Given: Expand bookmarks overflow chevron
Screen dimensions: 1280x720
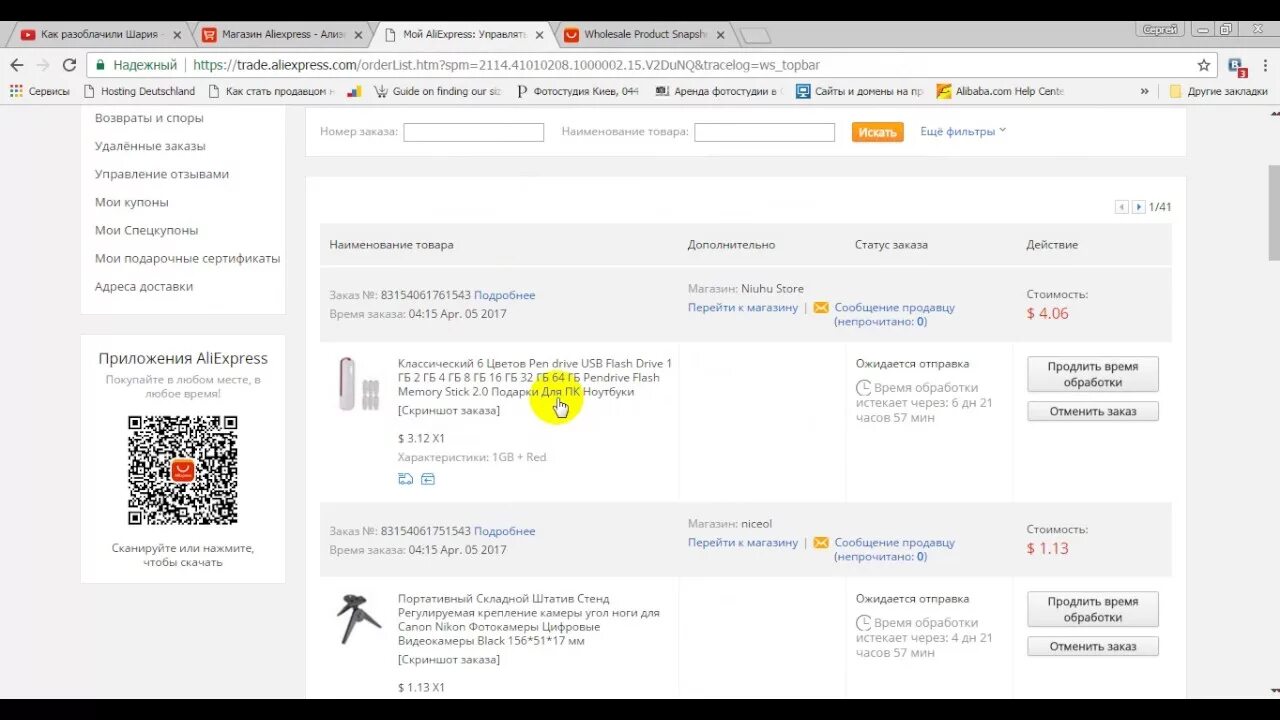Looking at the screenshot, I should pos(1145,91).
